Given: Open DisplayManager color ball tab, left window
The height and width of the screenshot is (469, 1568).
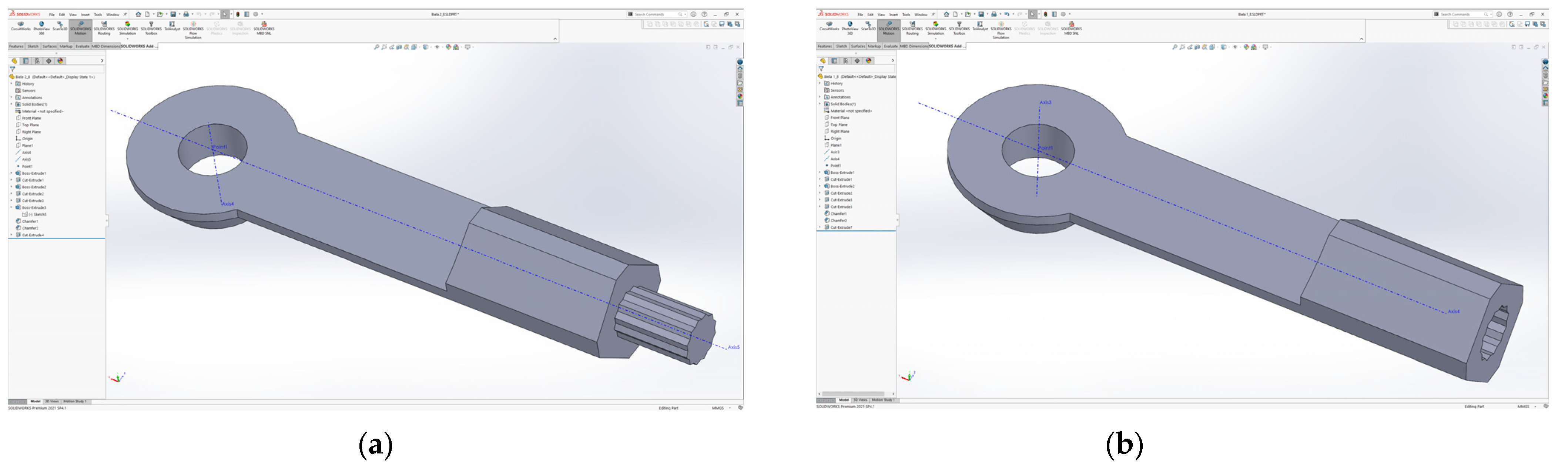Looking at the screenshot, I should click(x=60, y=61).
